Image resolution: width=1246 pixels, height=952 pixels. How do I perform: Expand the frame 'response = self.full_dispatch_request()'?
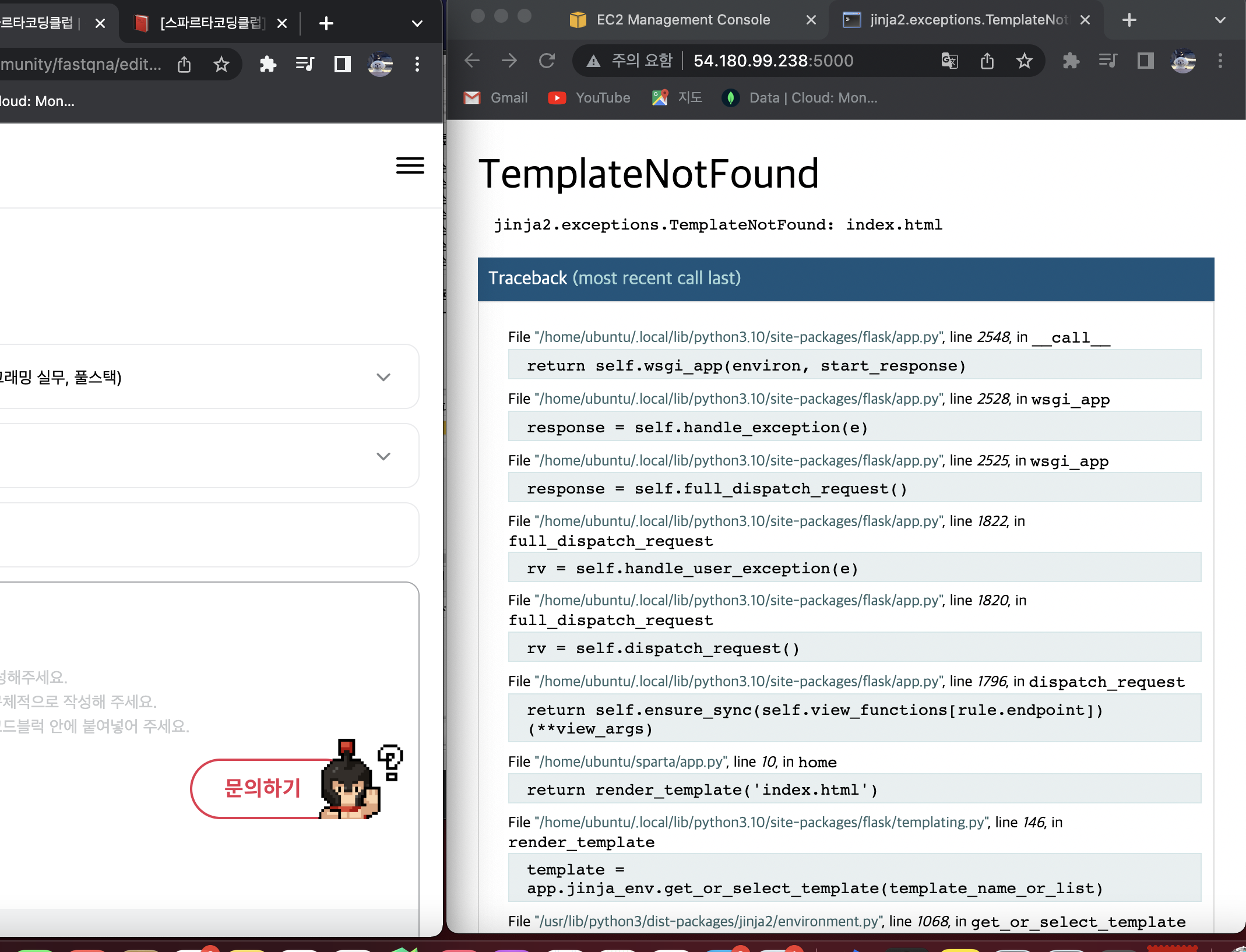[x=854, y=488]
